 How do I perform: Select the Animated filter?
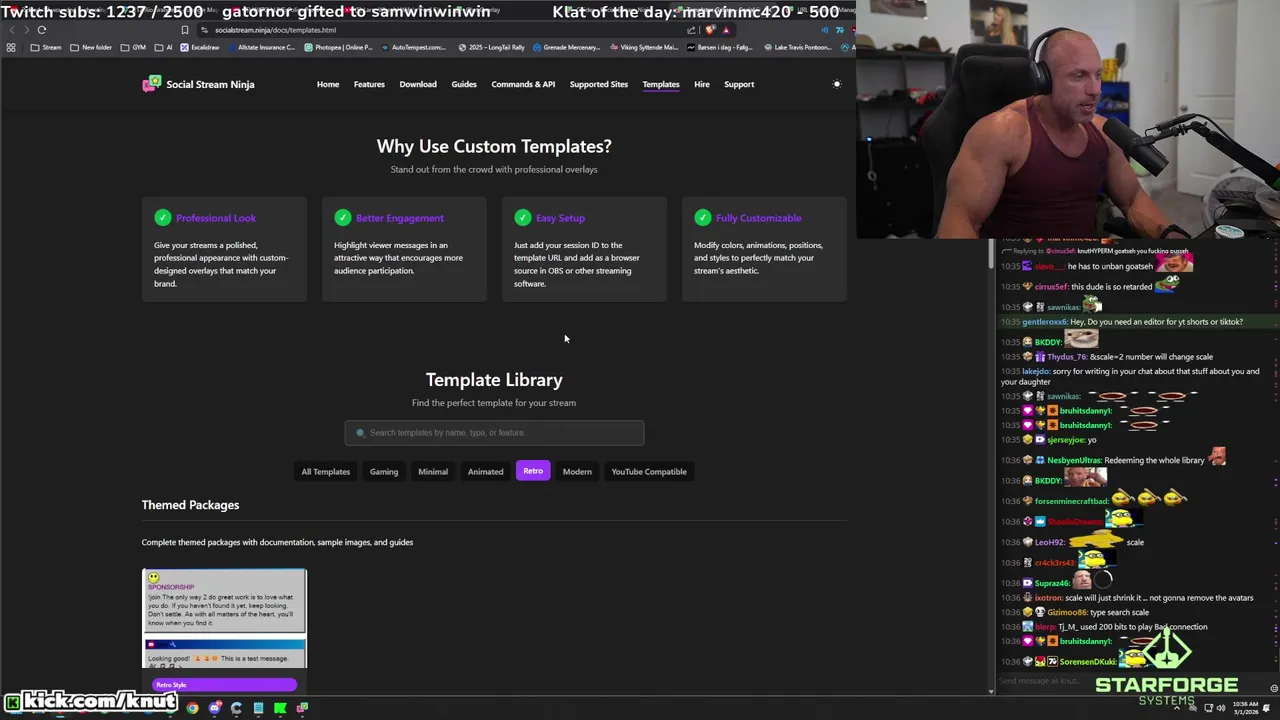tap(486, 471)
